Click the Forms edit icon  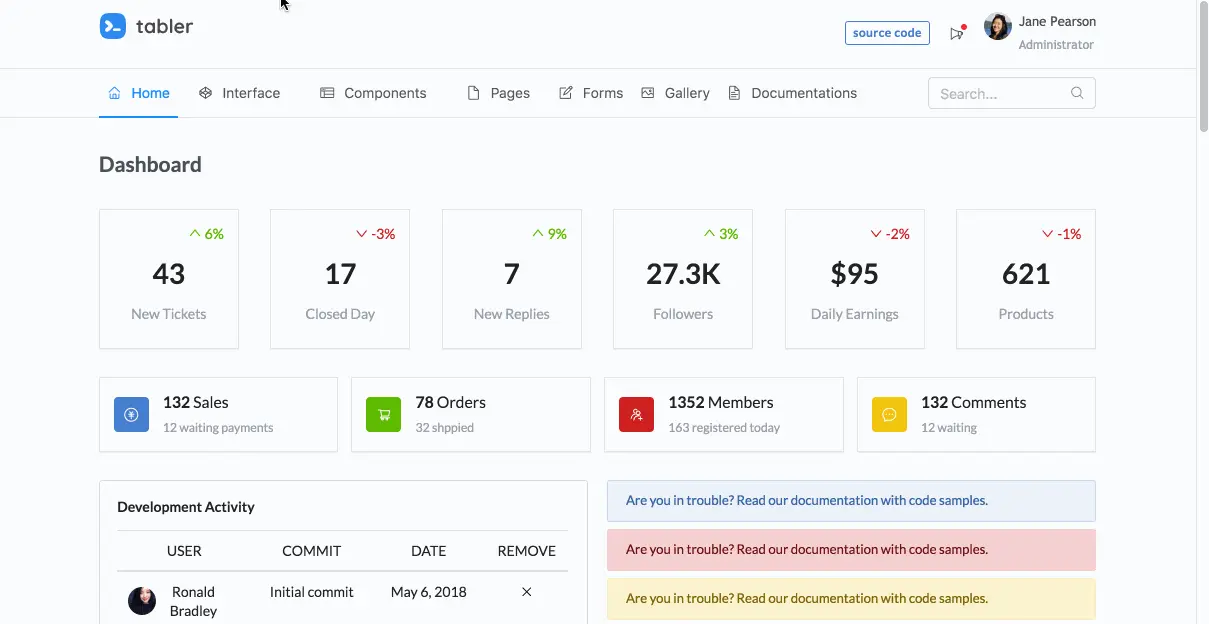566,93
